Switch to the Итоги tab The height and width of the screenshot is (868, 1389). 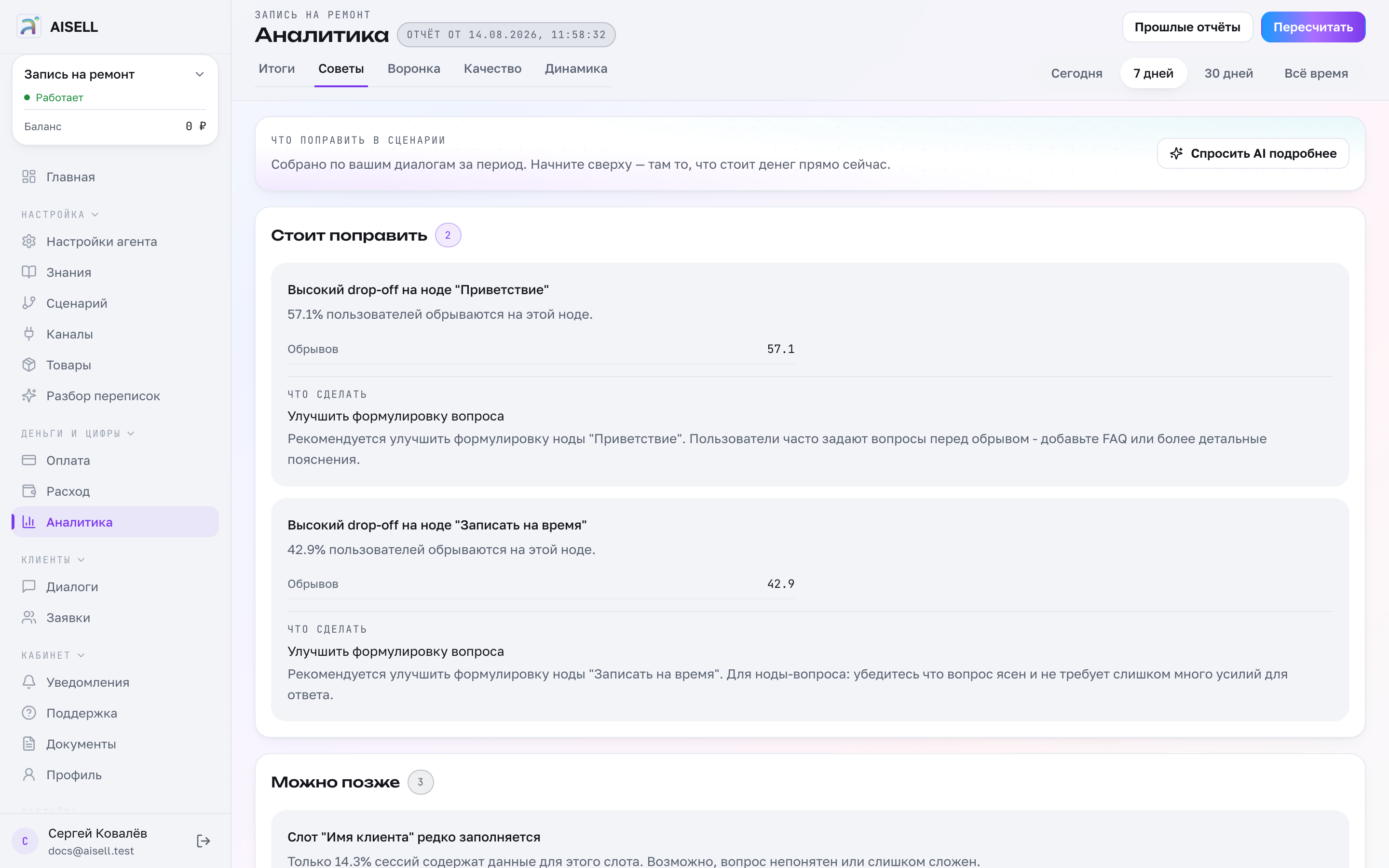(x=277, y=69)
